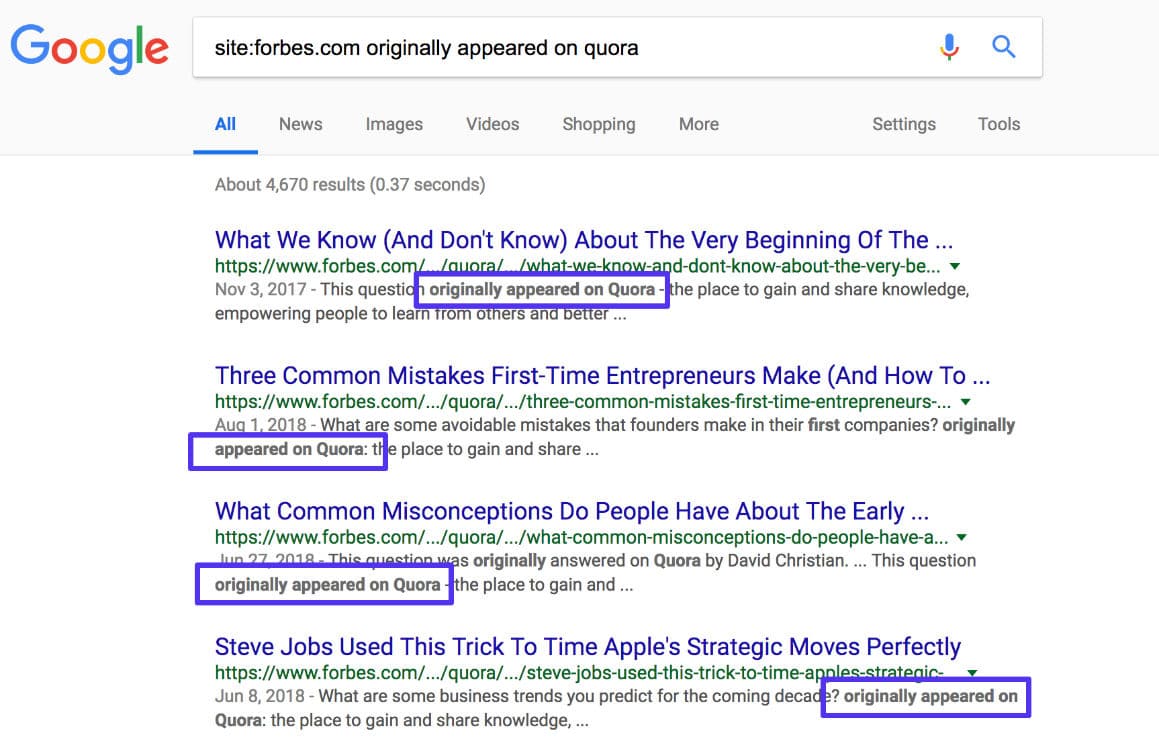Click the Google logo
1159x741 pixels.
point(90,47)
